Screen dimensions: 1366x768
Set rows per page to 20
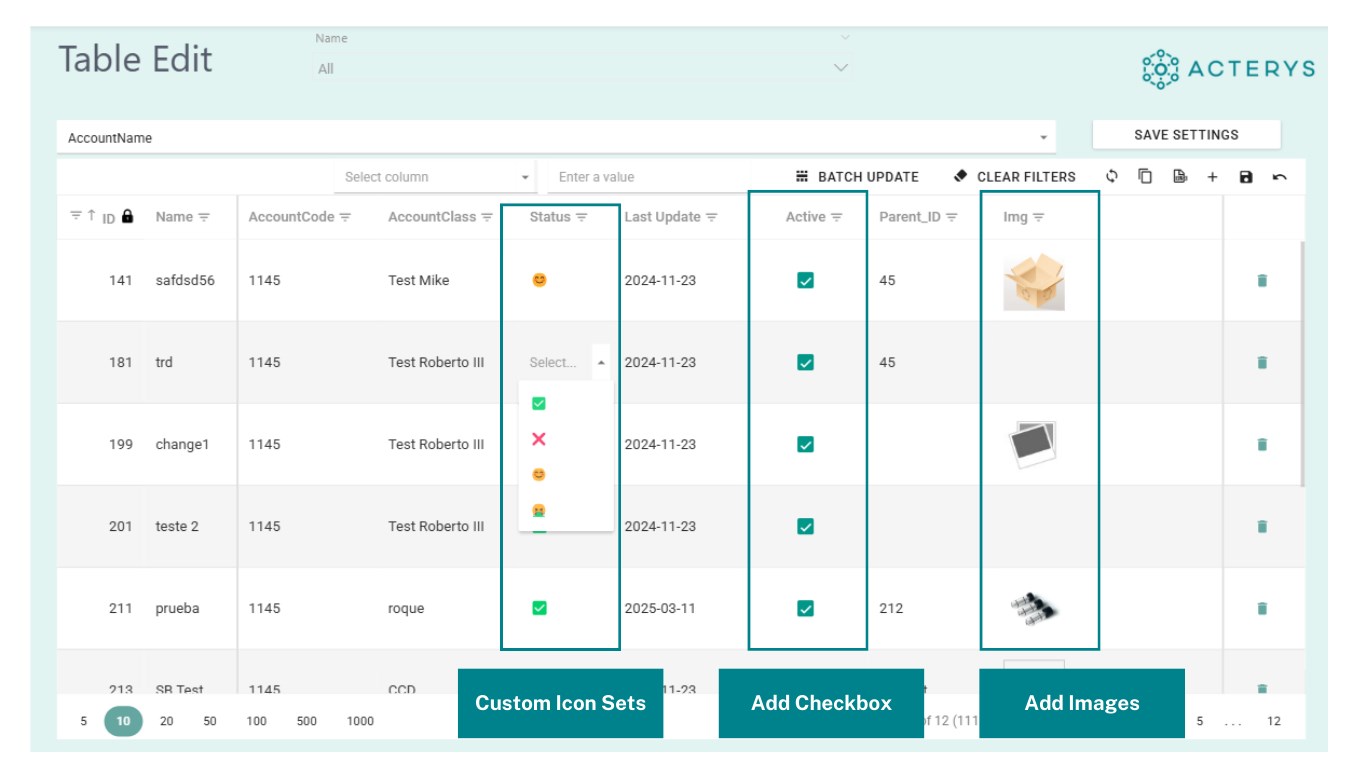pos(167,721)
